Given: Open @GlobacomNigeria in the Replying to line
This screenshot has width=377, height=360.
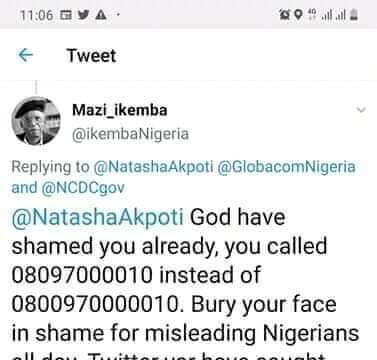Looking at the screenshot, I should tap(286, 167).
